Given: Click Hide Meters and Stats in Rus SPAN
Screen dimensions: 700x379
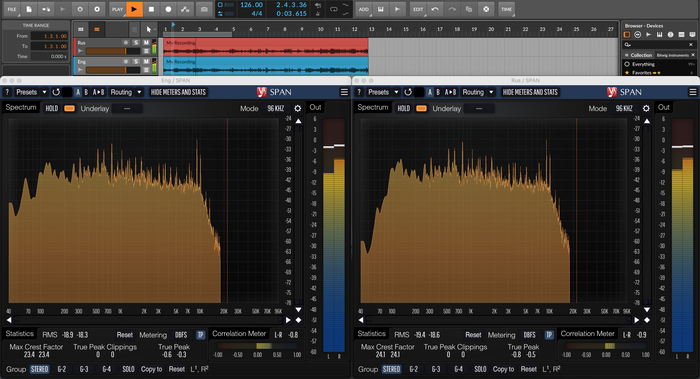Looking at the screenshot, I should (x=530, y=92).
